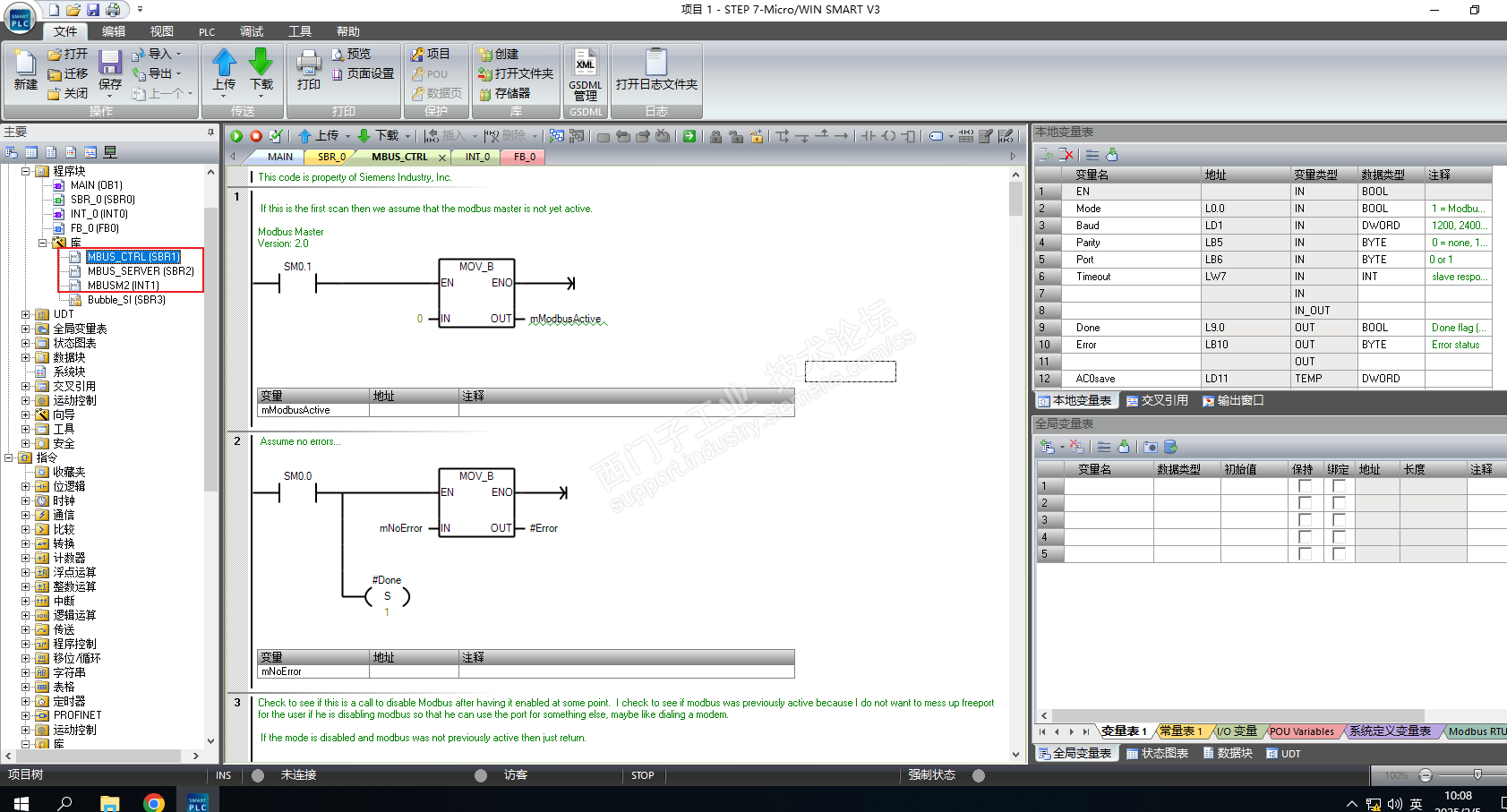Click the Insert contact icon in editor toolbar
Screen dimensions: 1507x812
click(868, 136)
